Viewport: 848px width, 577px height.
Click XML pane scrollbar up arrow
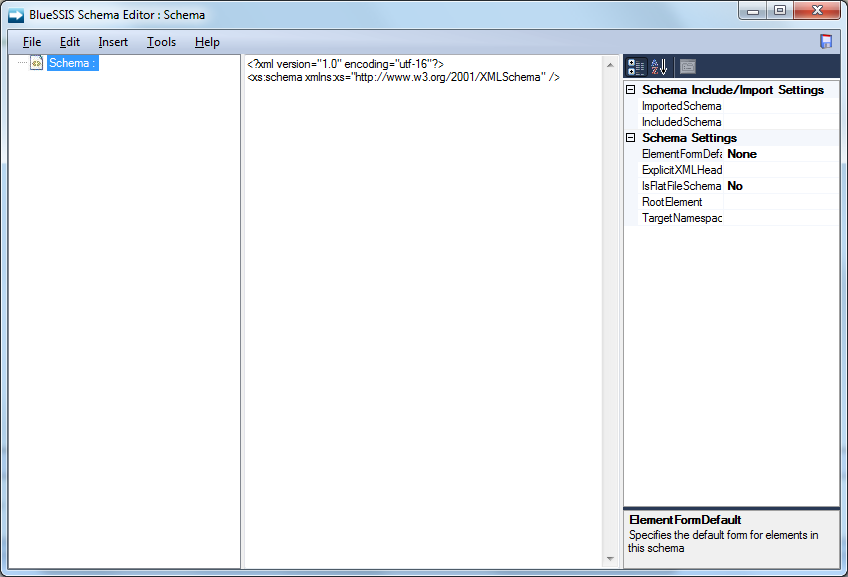[x=610, y=65]
